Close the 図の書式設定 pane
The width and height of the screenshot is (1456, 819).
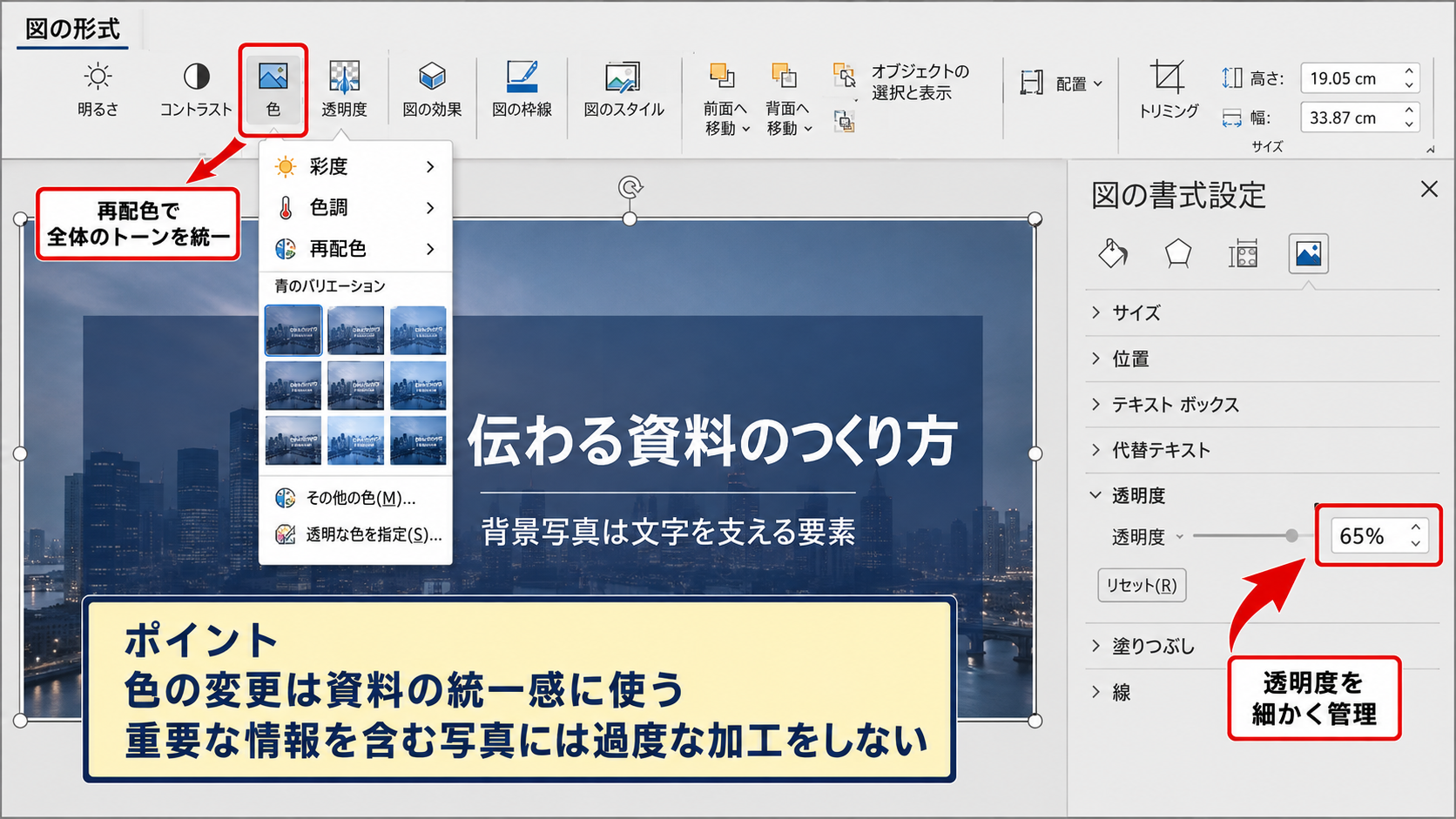click(1429, 189)
